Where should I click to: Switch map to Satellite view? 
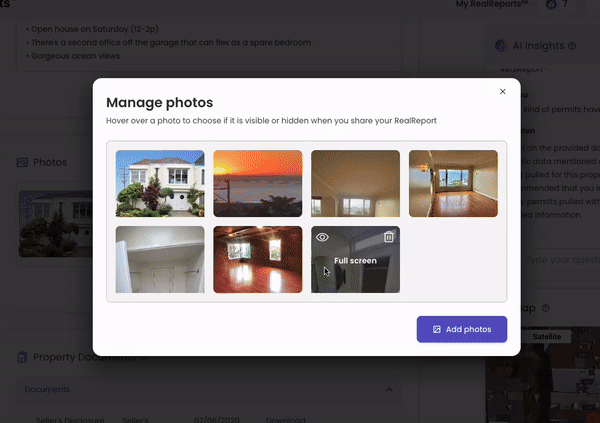547,336
